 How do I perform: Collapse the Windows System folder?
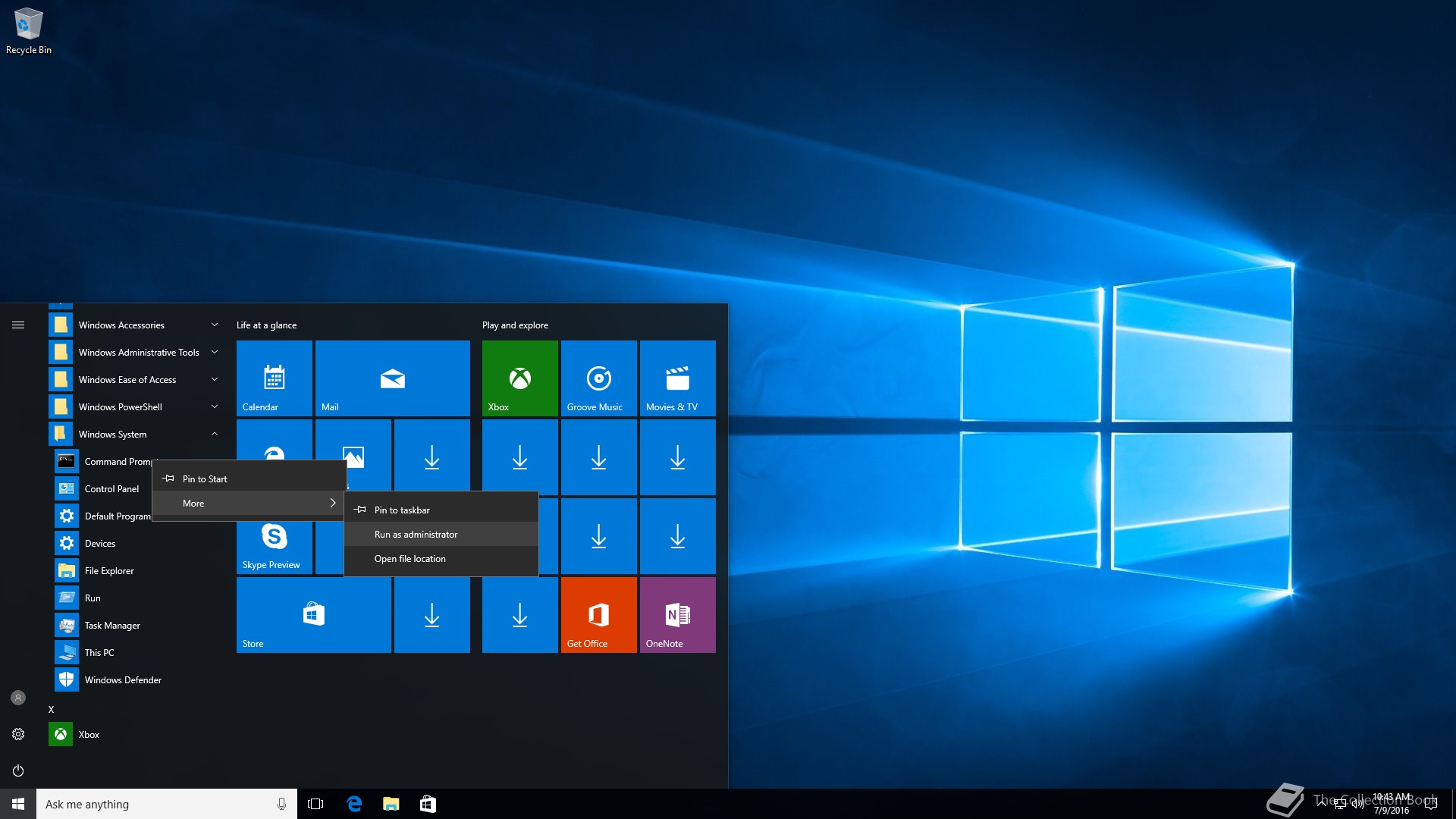(136, 435)
